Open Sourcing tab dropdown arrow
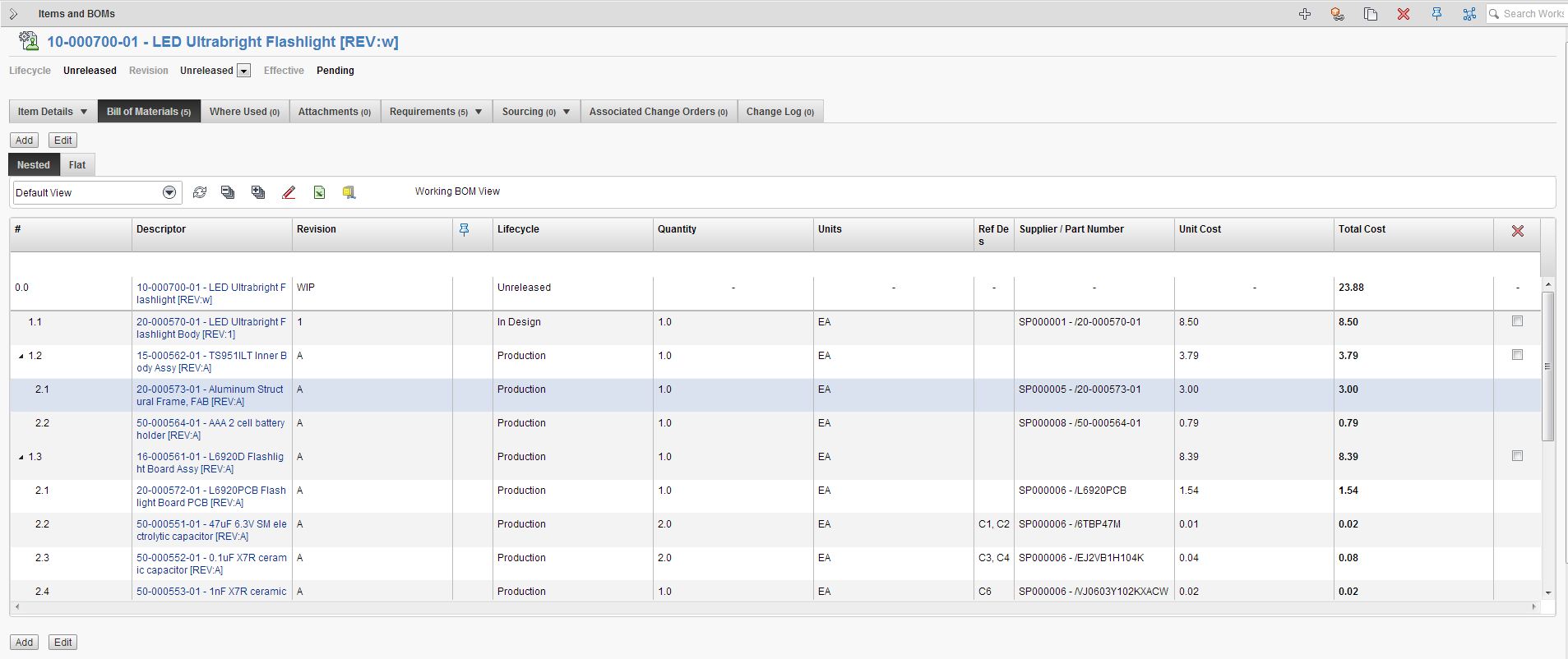1568x659 pixels. 566,112
